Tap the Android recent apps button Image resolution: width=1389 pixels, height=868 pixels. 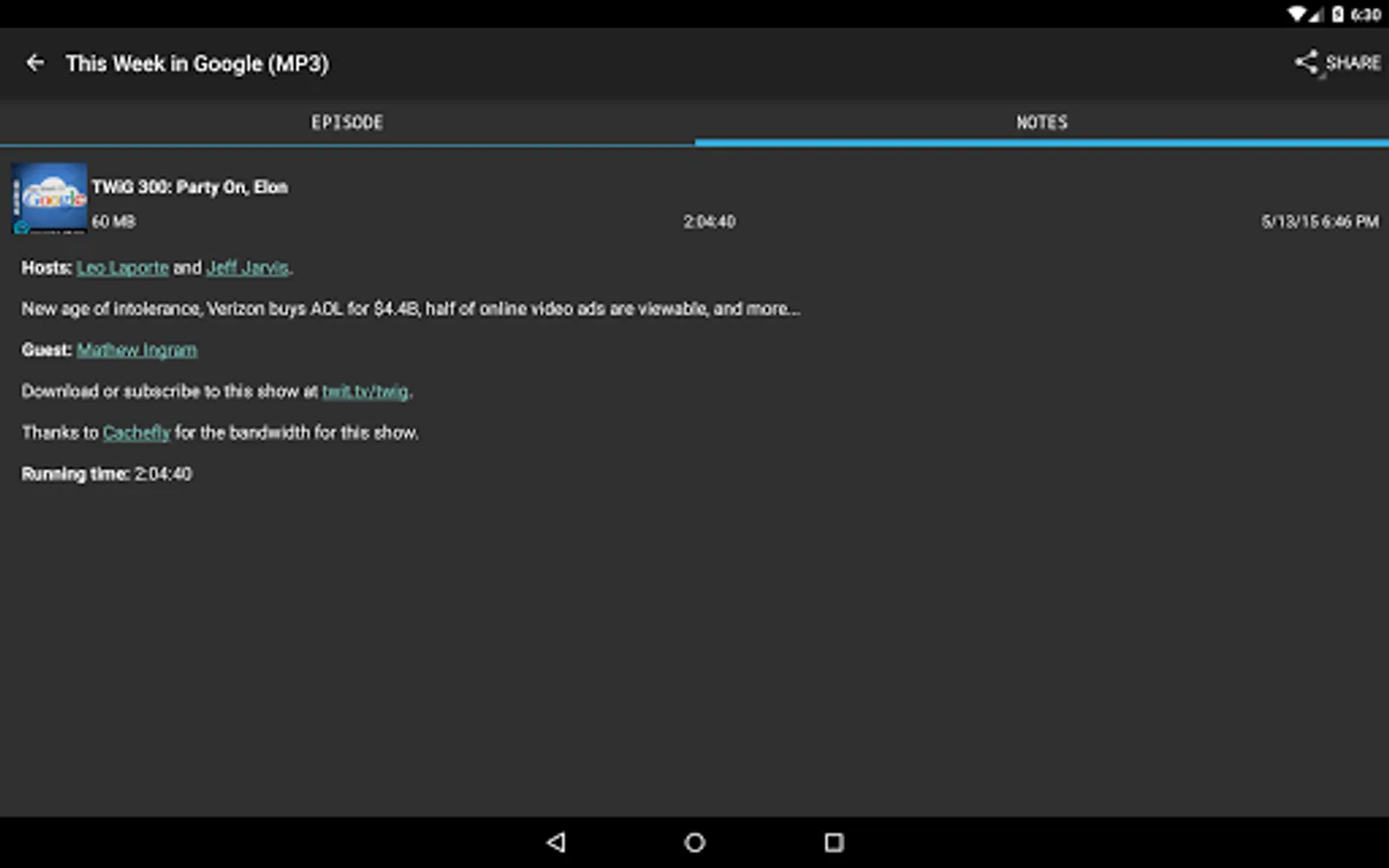click(x=834, y=842)
